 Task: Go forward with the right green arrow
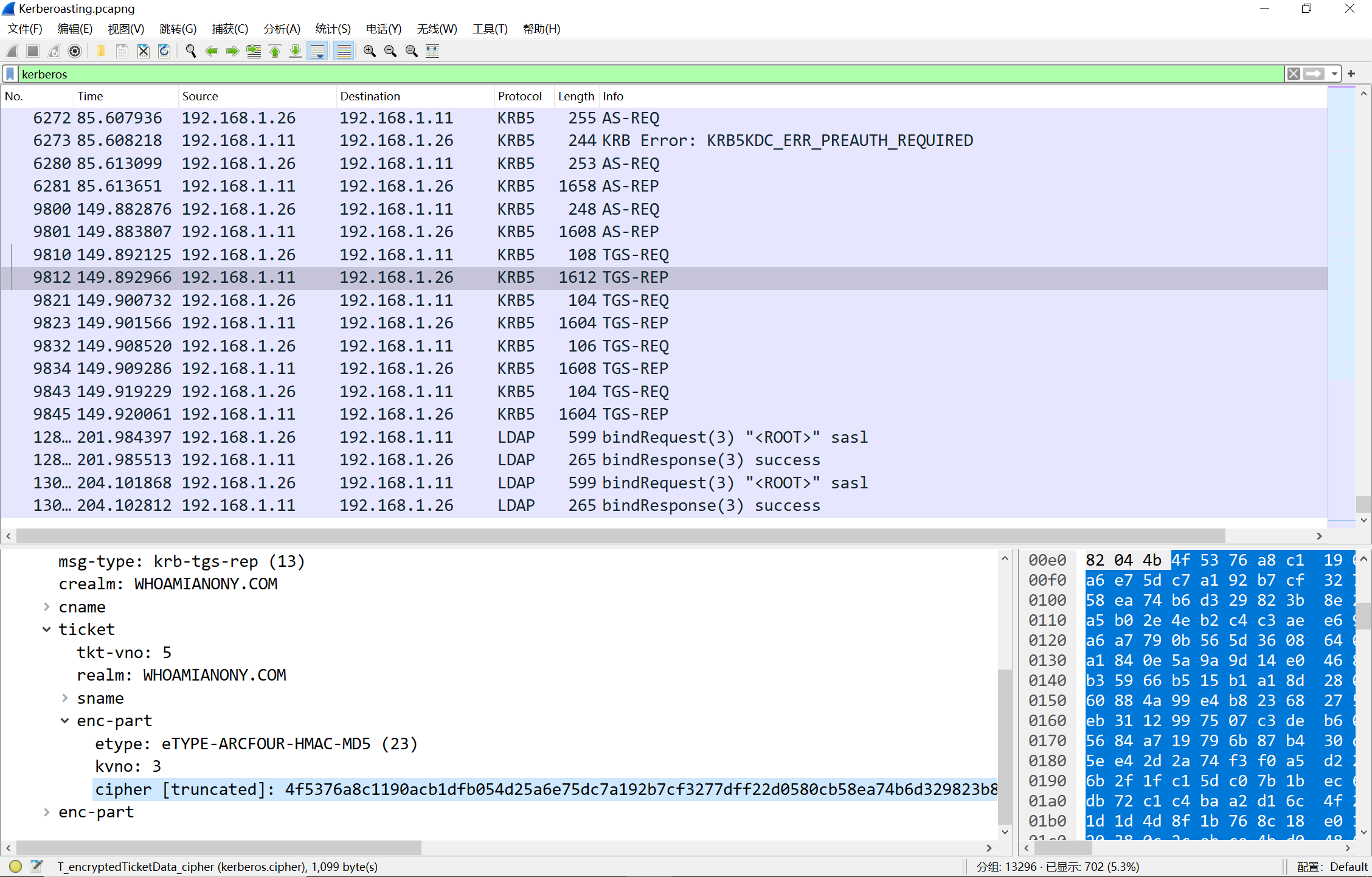coord(232,51)
